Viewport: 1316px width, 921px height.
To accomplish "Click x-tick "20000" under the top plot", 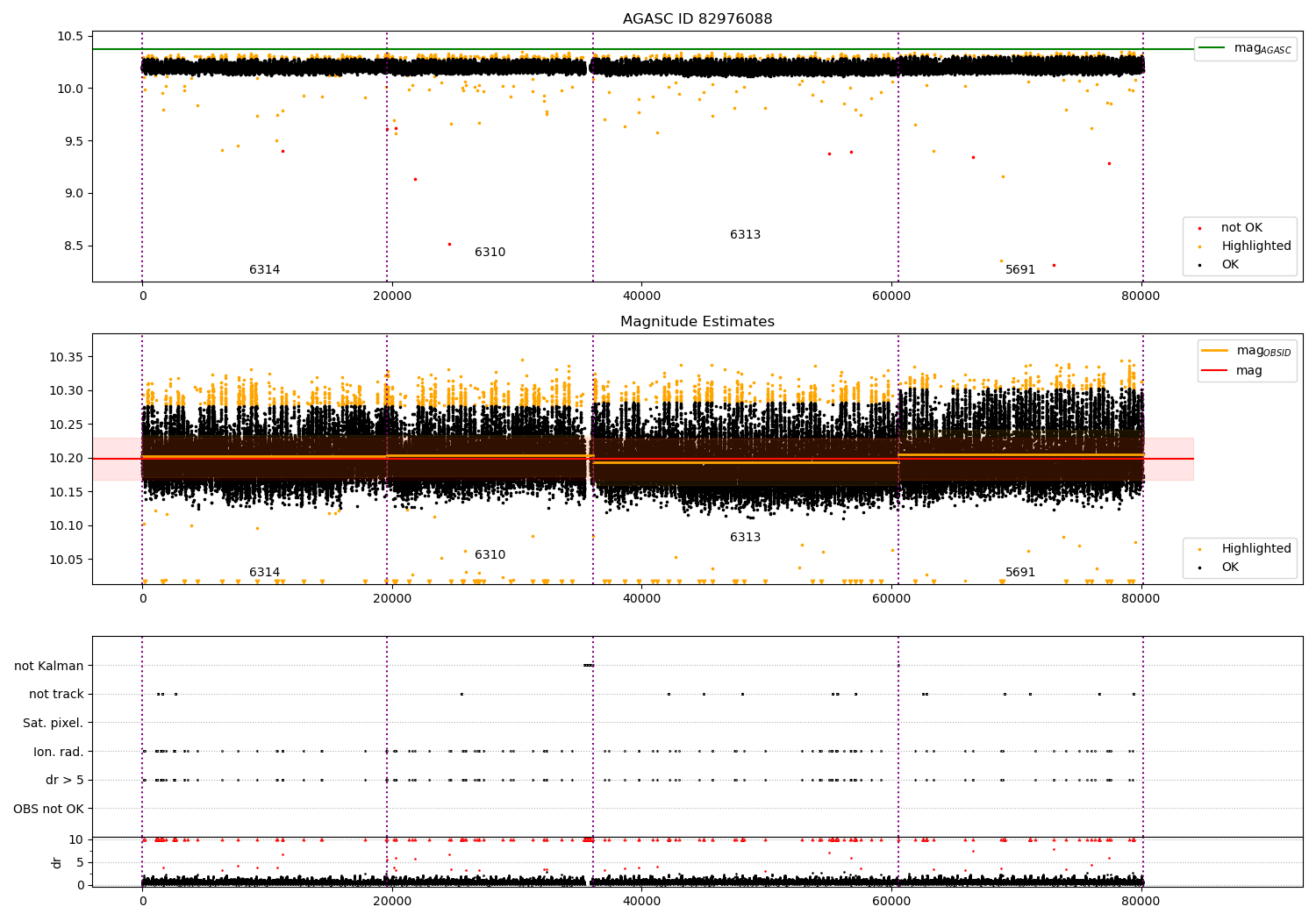I will pos(392,296).
